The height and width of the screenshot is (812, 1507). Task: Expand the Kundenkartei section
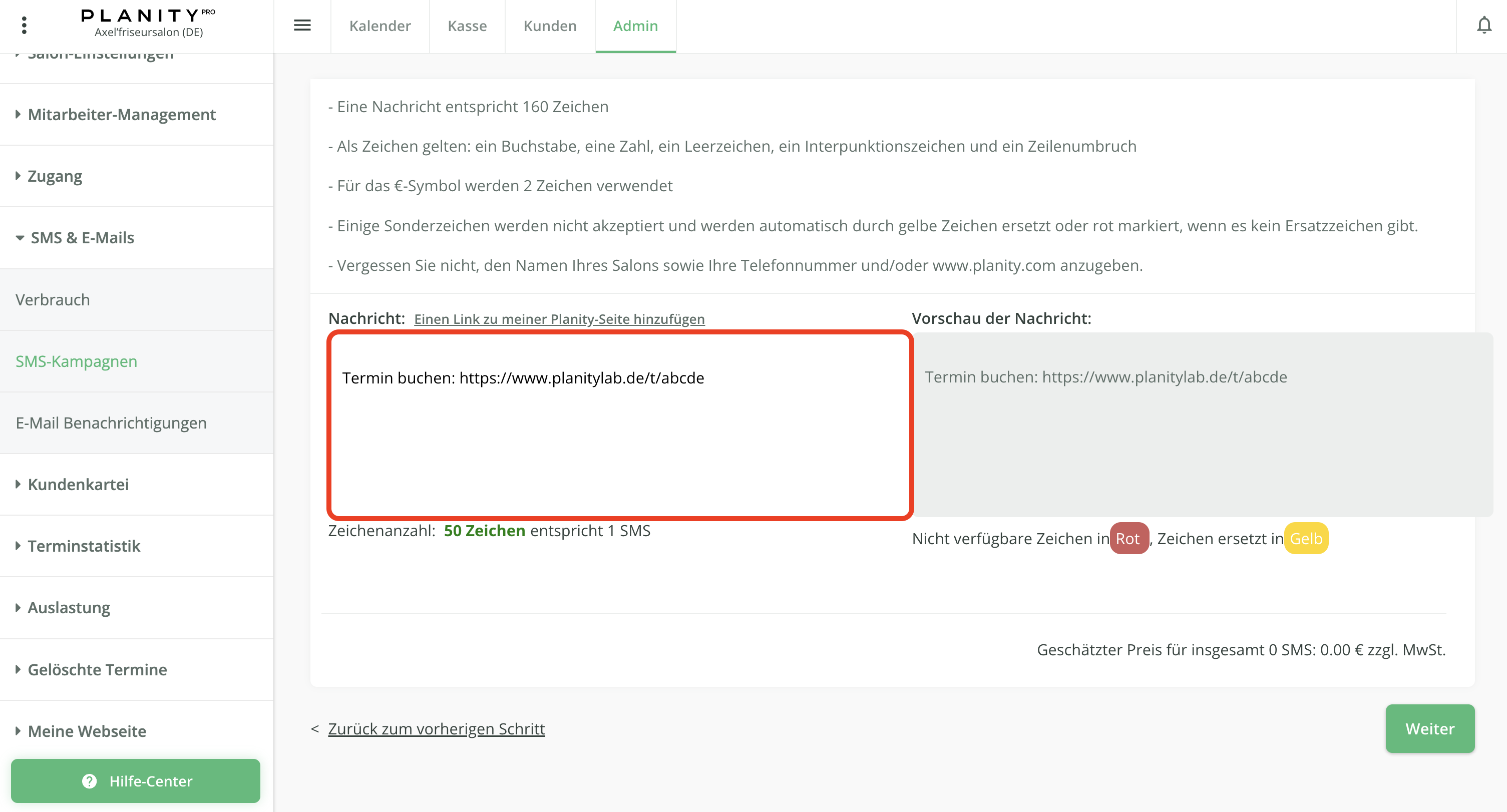[78, 485]
